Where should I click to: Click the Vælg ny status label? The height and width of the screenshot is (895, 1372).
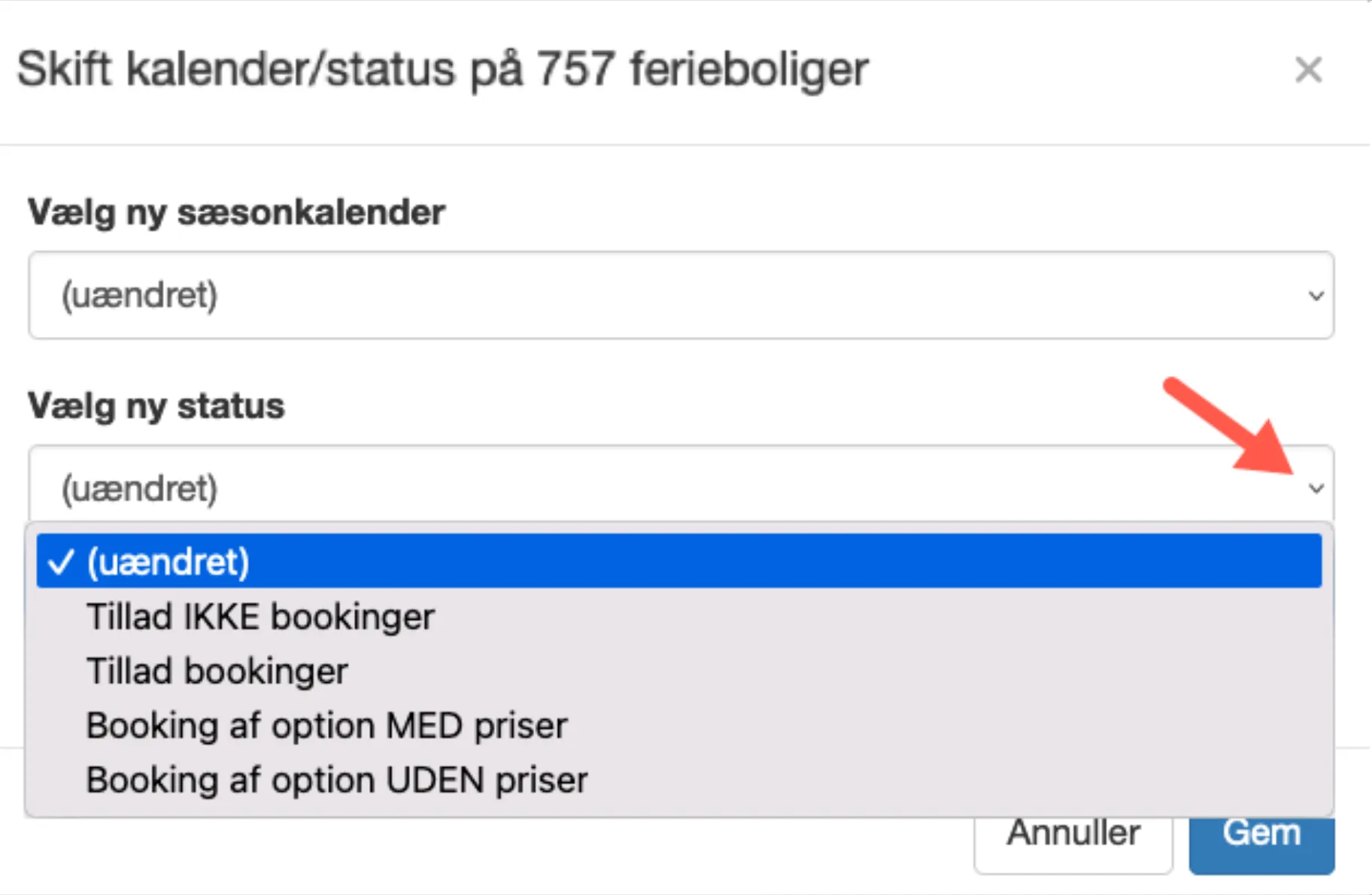pyautogui.click(x=156, y=406)
